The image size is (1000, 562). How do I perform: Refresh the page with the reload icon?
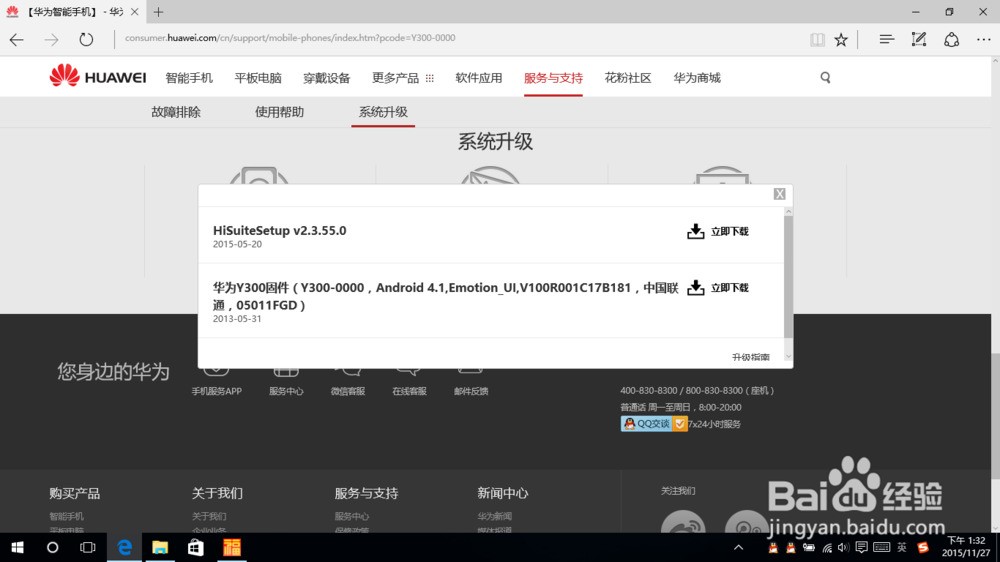[x=86, y=40]
